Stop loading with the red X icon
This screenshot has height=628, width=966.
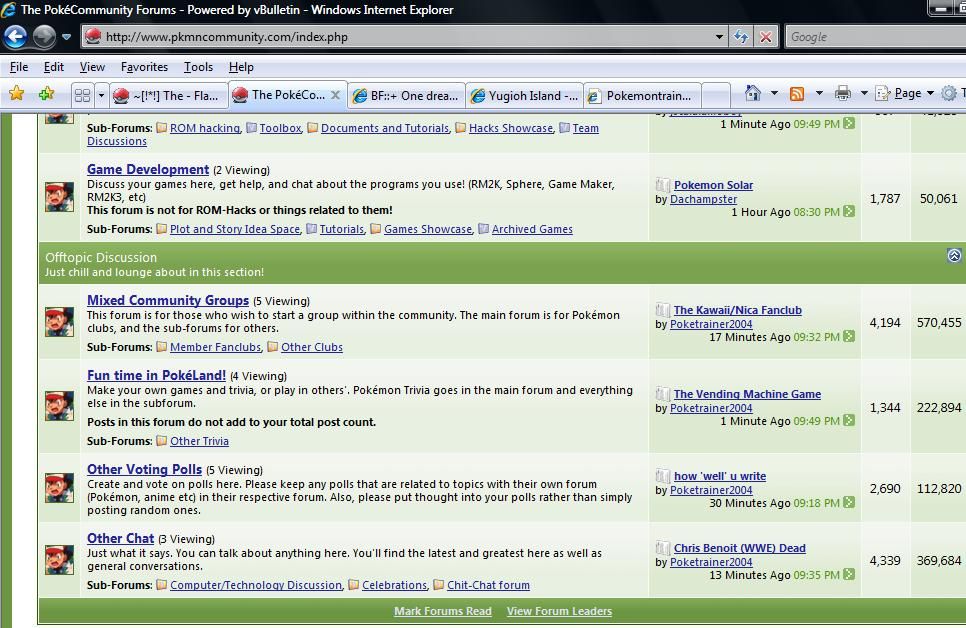pos(766,37)
